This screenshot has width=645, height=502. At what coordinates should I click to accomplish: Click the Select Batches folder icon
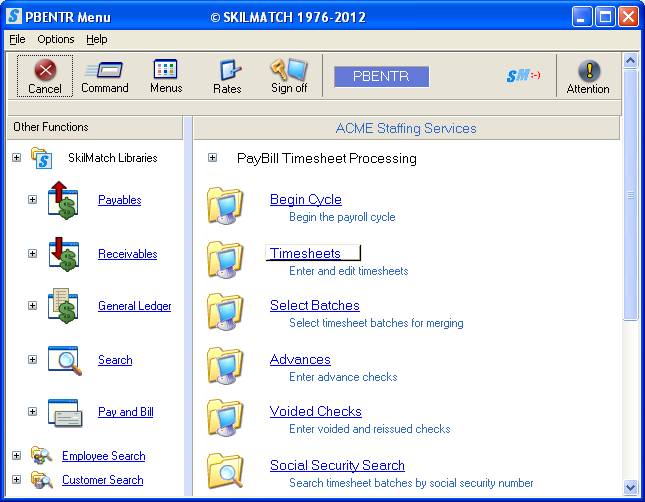[225, 311]
